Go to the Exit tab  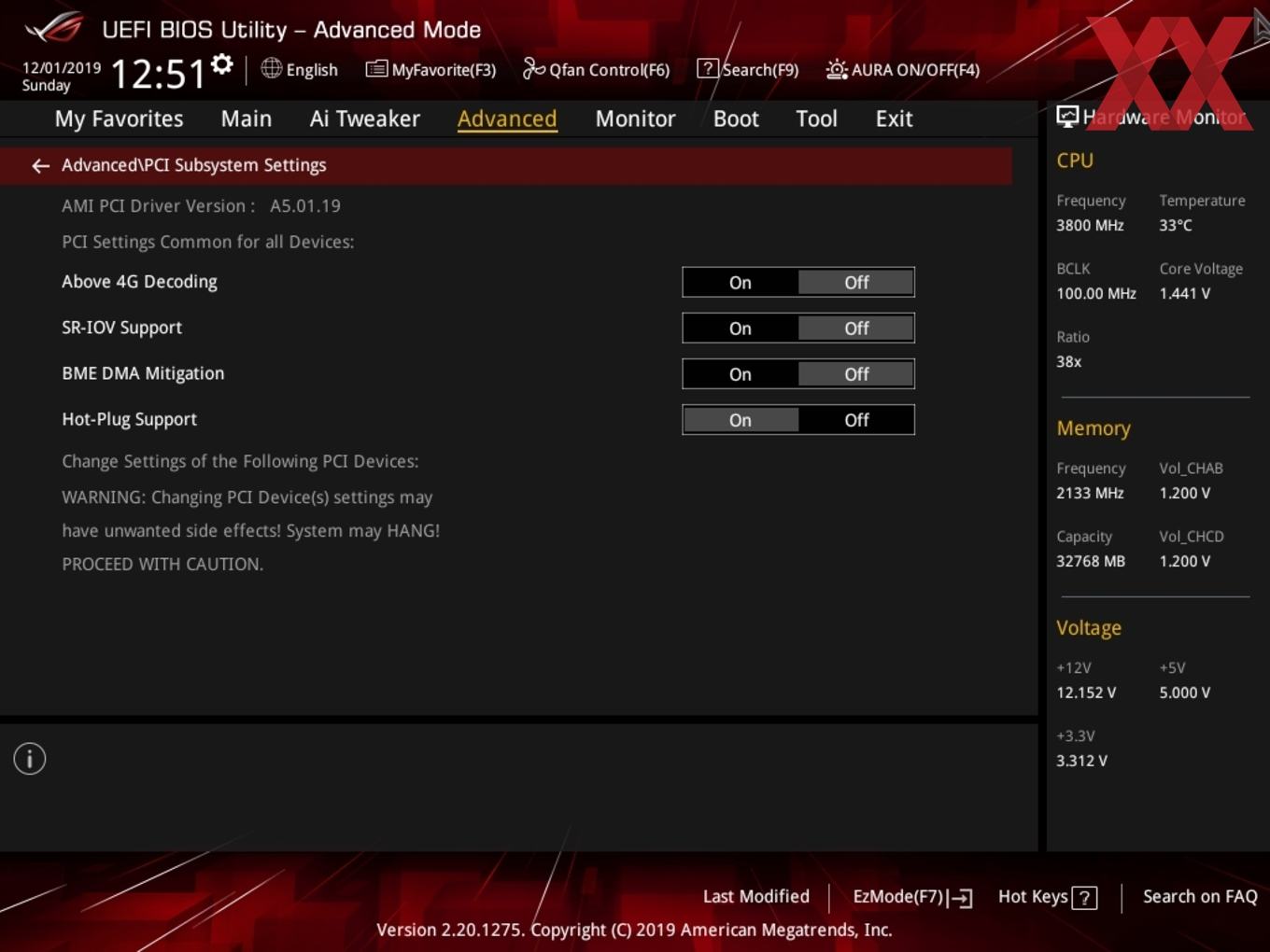[x=894, y=119]
